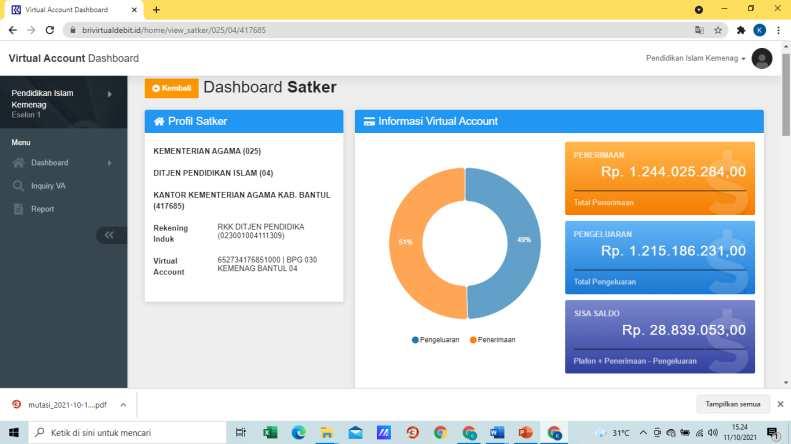Reload the page with the refresh icon
The width and height of the screenshot is (791, 444).
point(49,30)
